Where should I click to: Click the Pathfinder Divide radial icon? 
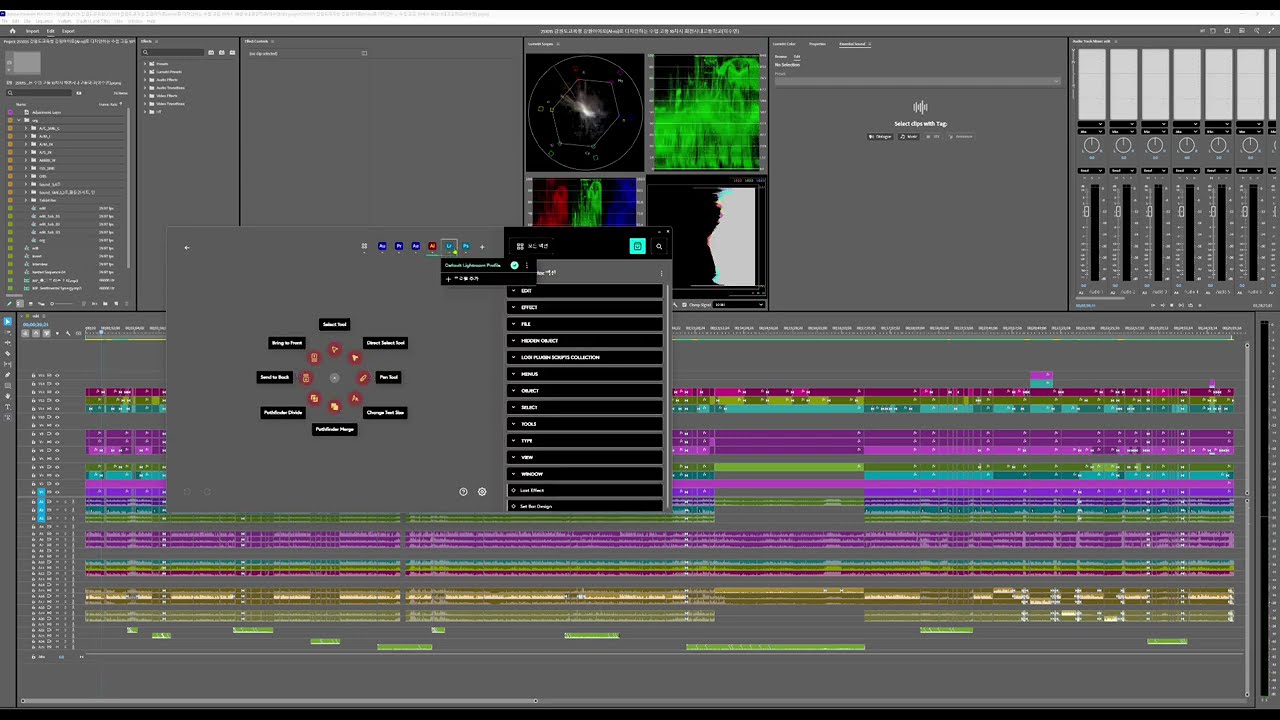tap(314, 398)
